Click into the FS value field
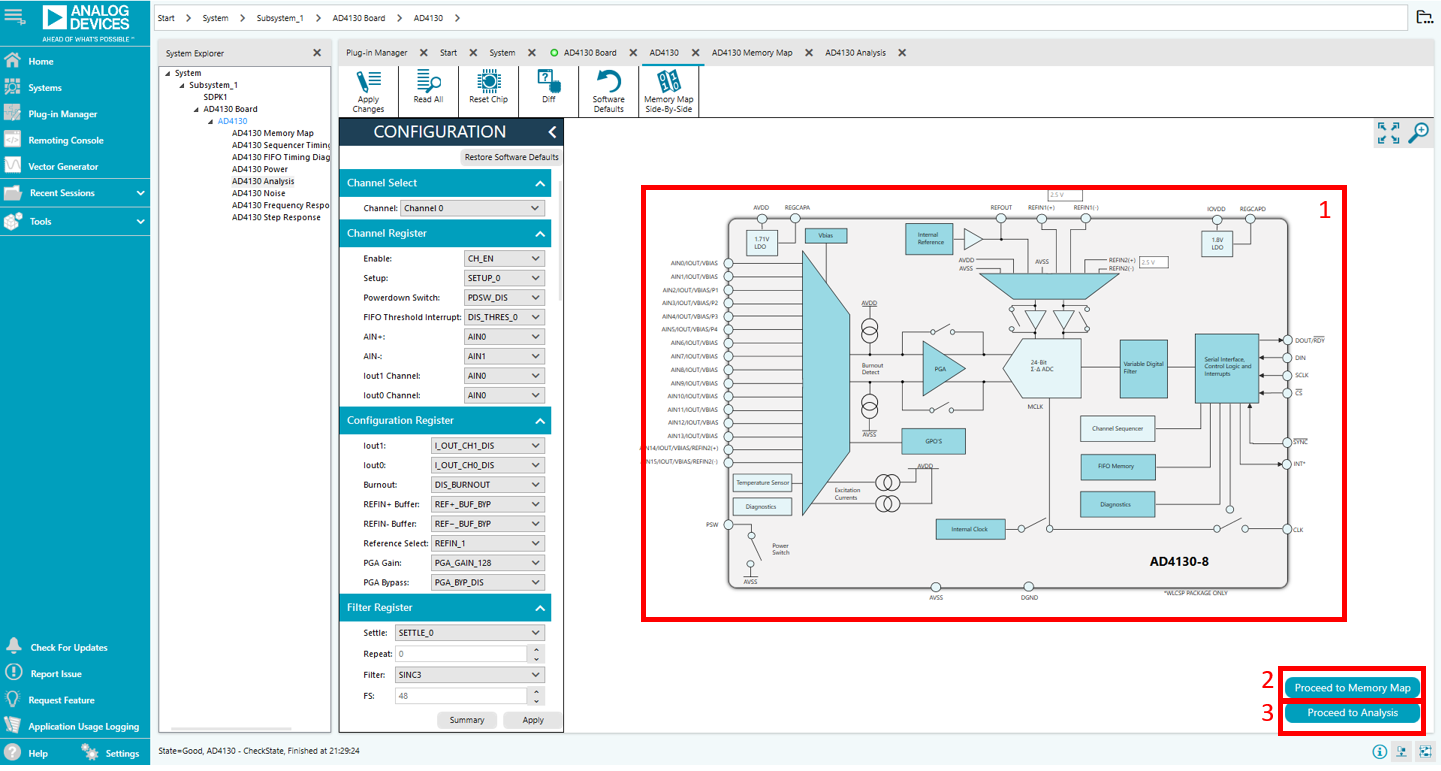 461,695
